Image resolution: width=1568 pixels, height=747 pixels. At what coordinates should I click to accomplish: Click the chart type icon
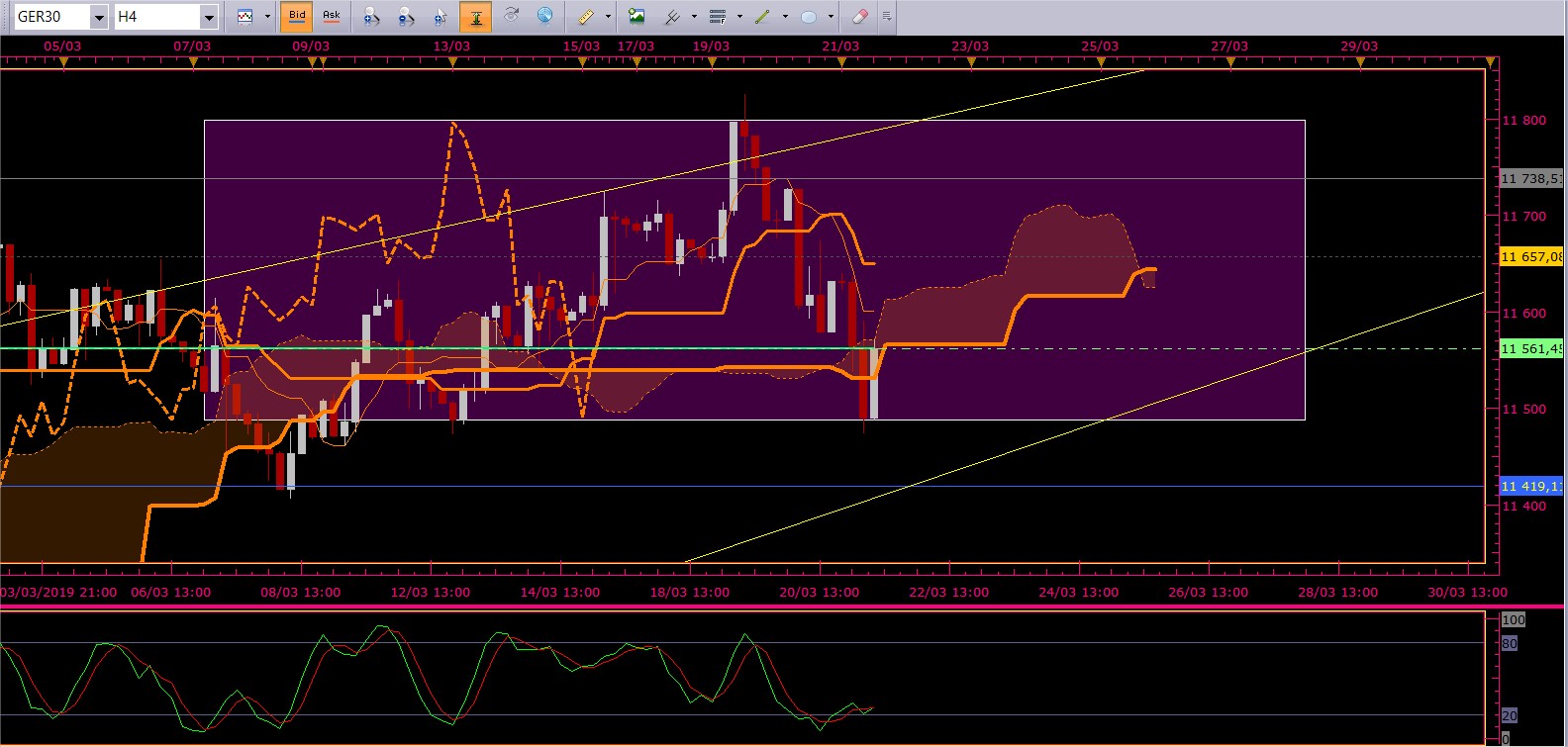(245, 17)
